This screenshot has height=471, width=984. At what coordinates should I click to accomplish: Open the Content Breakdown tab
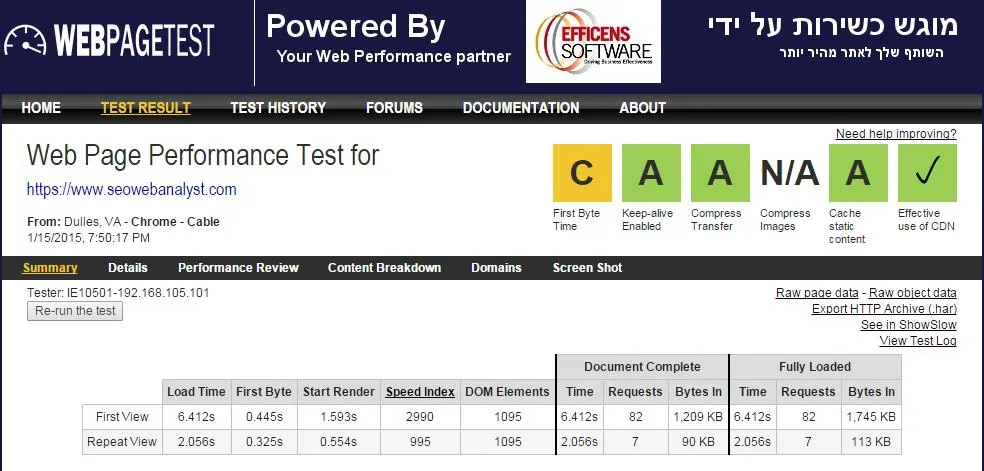point(384,268)
